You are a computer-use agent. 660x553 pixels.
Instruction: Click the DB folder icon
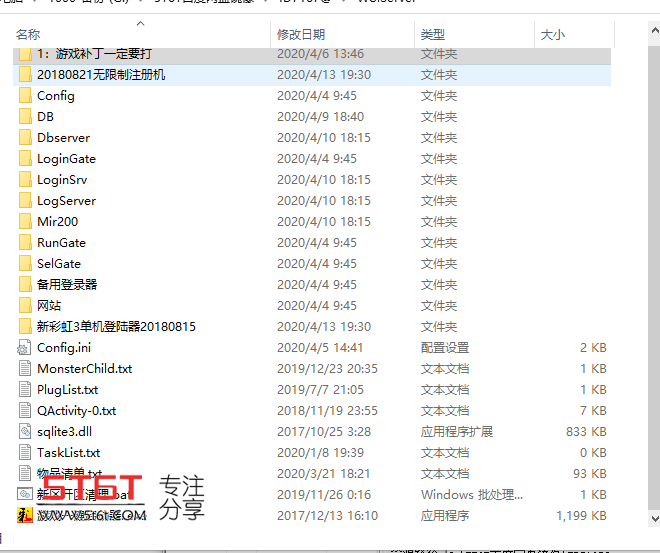25,117
